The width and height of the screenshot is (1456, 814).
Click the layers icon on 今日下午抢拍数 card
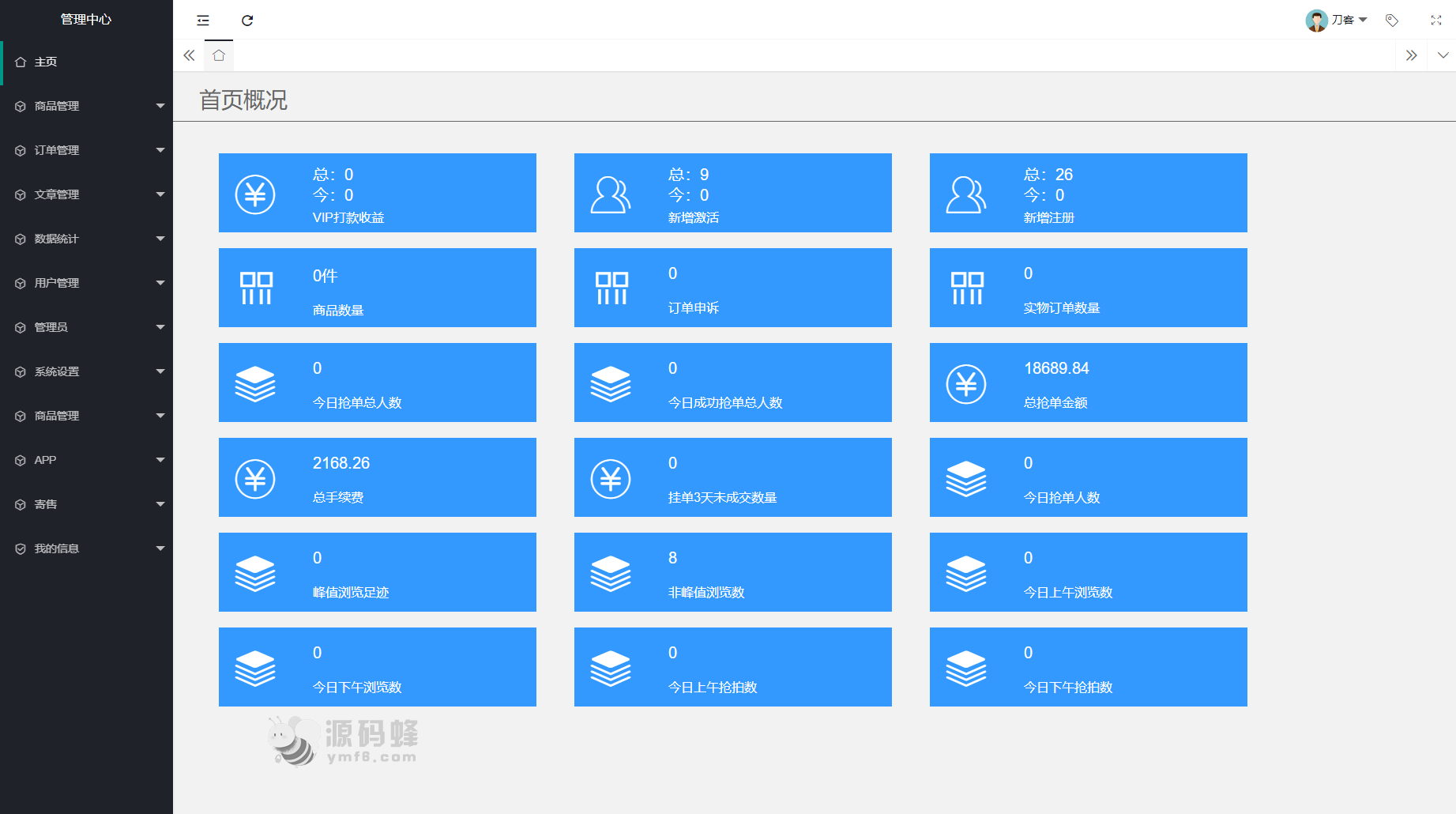pyautogui.click(x=966, y=669)
